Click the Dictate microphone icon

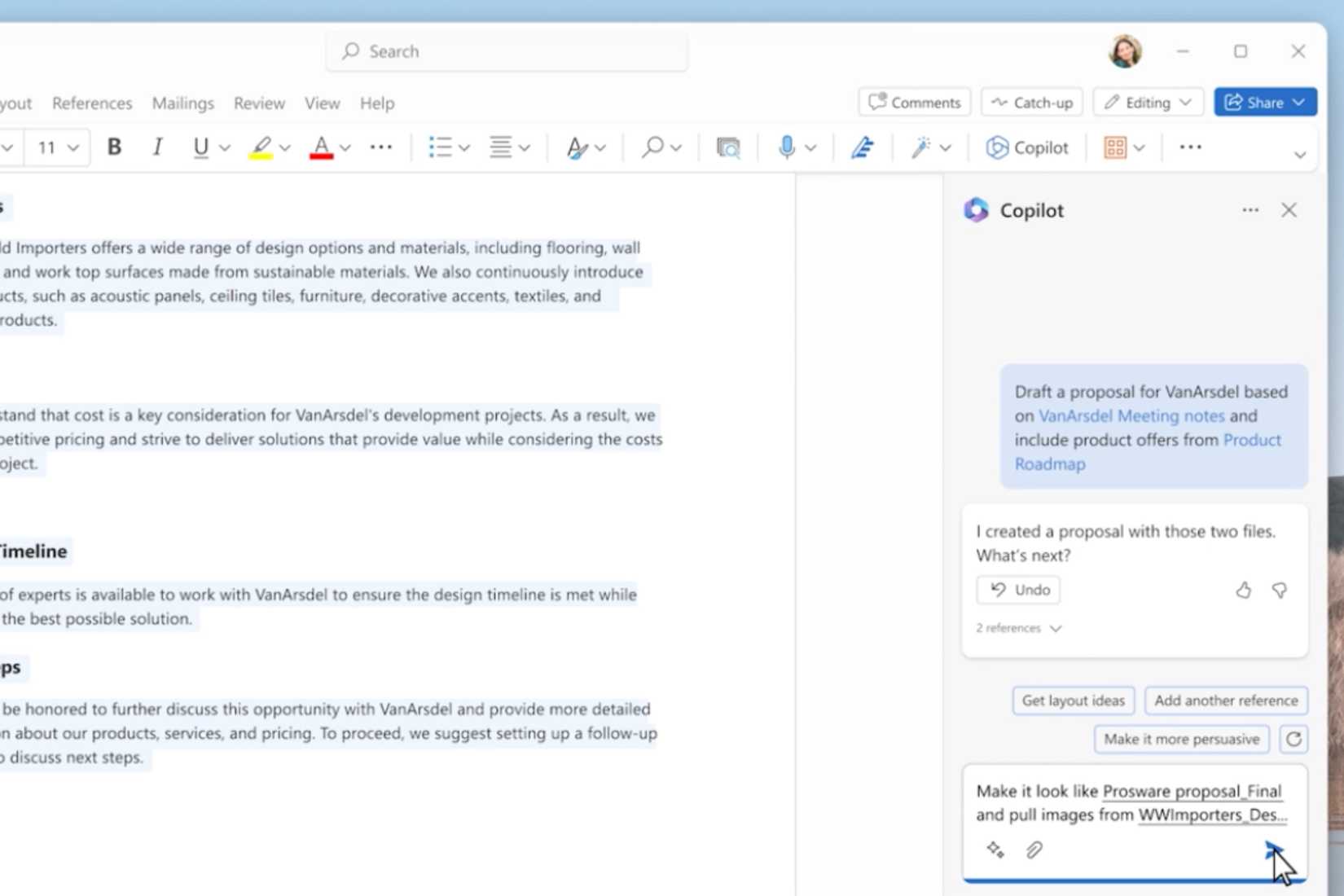click(786, 147)
